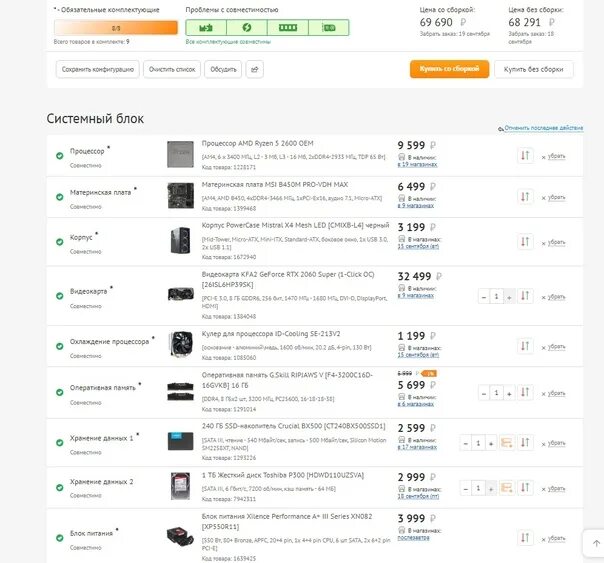Click orange 'Купить со сборкой' button

pyautogui.click(x=450, y=69)
